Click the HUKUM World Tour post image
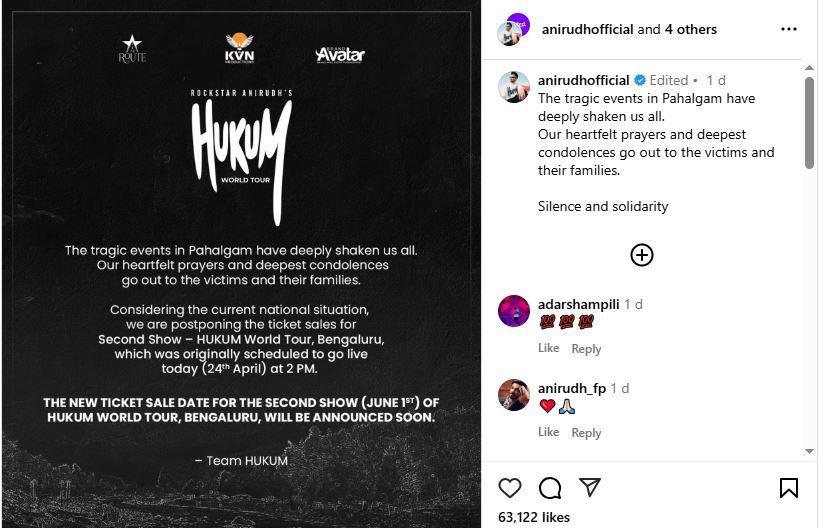Screen dimensions: 828x528 point(241,264)
